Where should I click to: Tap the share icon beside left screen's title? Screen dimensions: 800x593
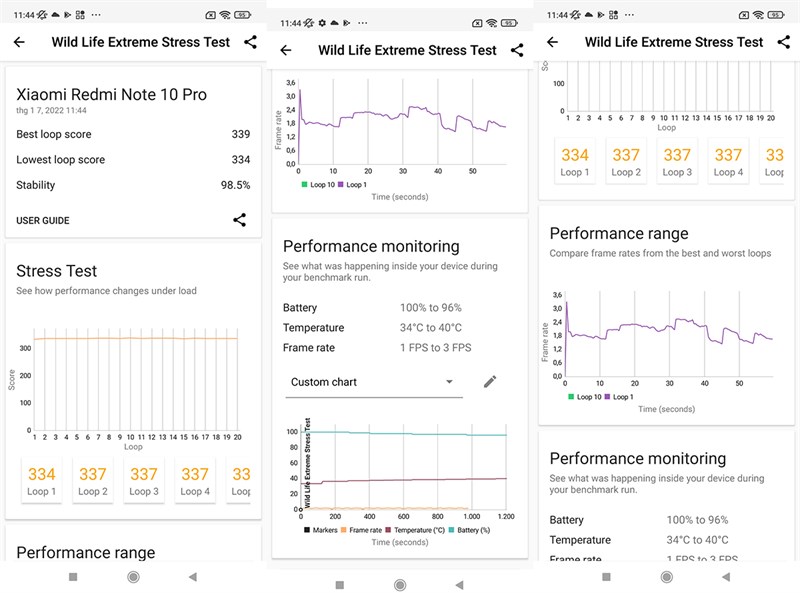point(252,41)
